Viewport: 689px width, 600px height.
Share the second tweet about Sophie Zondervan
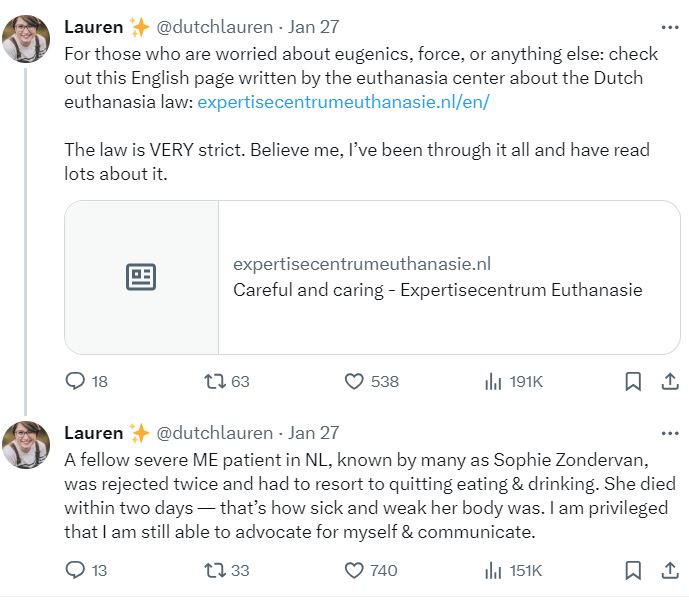[x=670, y=571]
